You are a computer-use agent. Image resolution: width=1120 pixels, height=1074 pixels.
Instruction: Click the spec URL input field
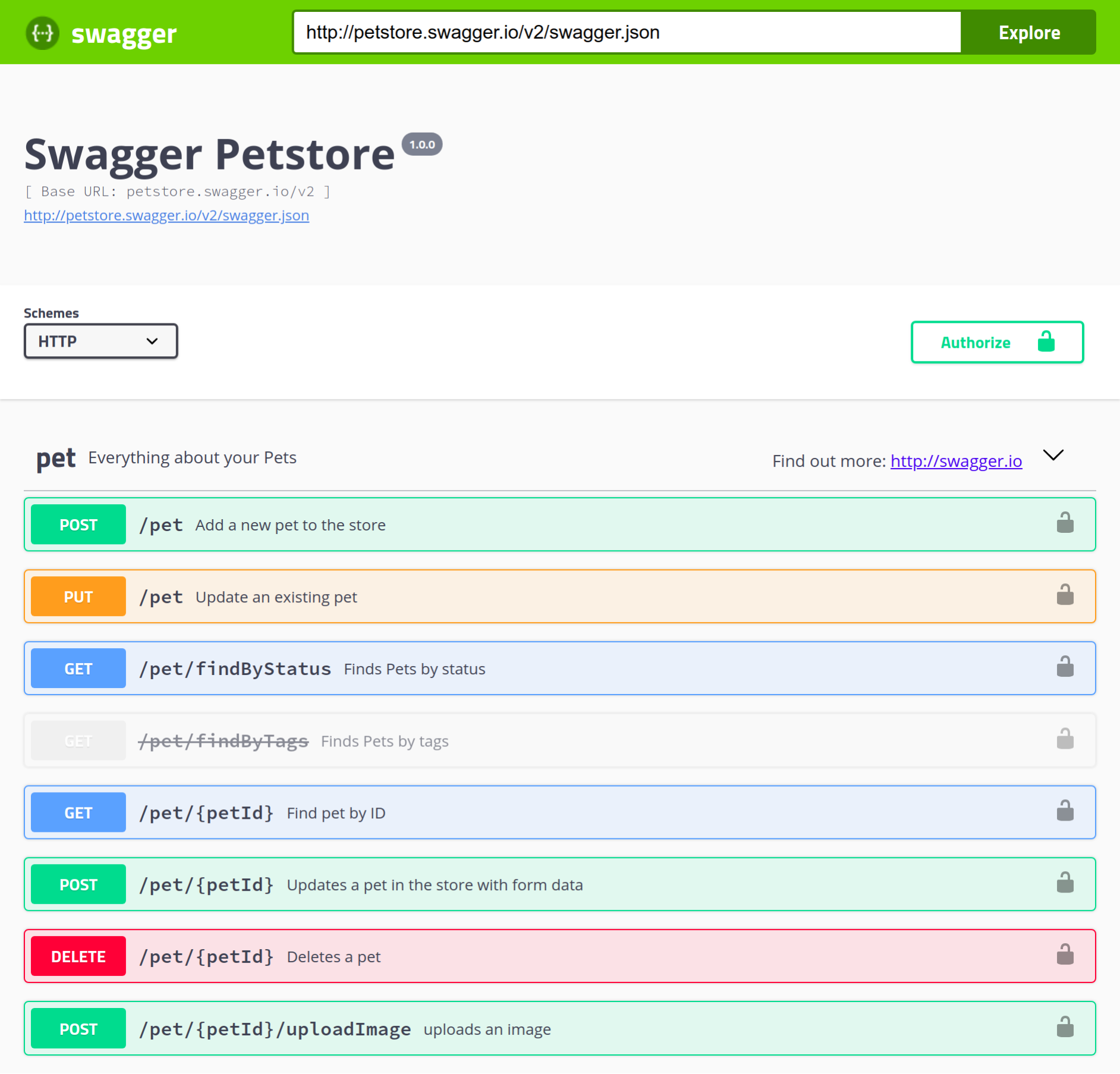click(627, 32)
